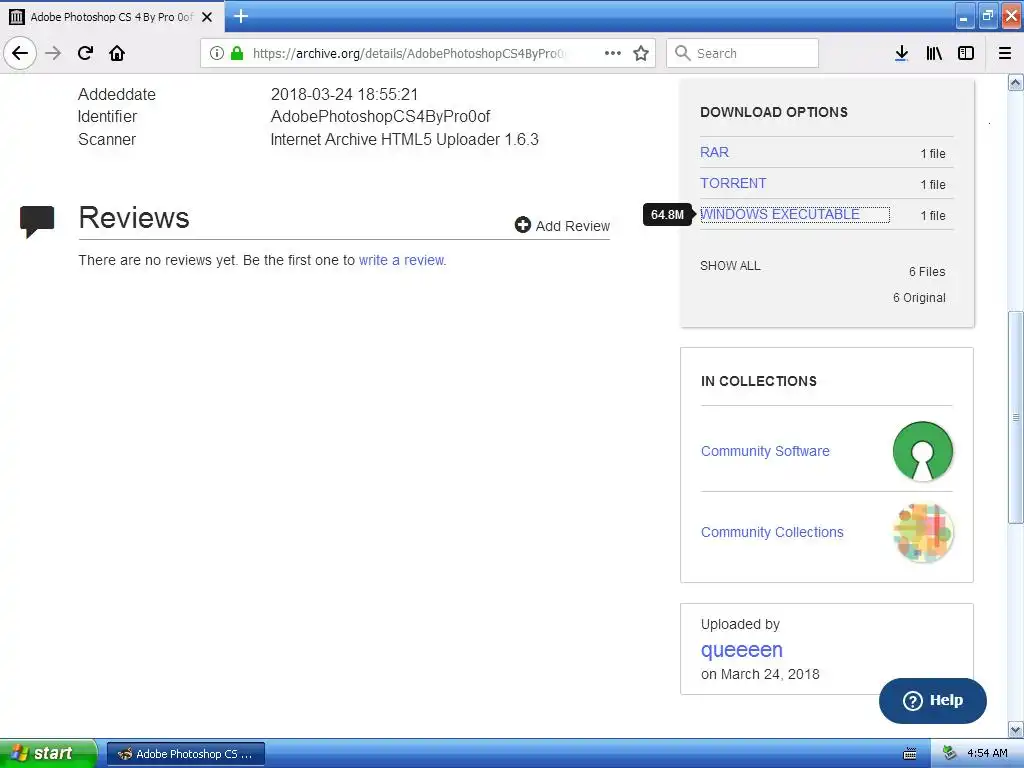This screenshot has height=768, width=1024.
Task: Click the tray icon beside the clock
Action: (x=950, y=753)
